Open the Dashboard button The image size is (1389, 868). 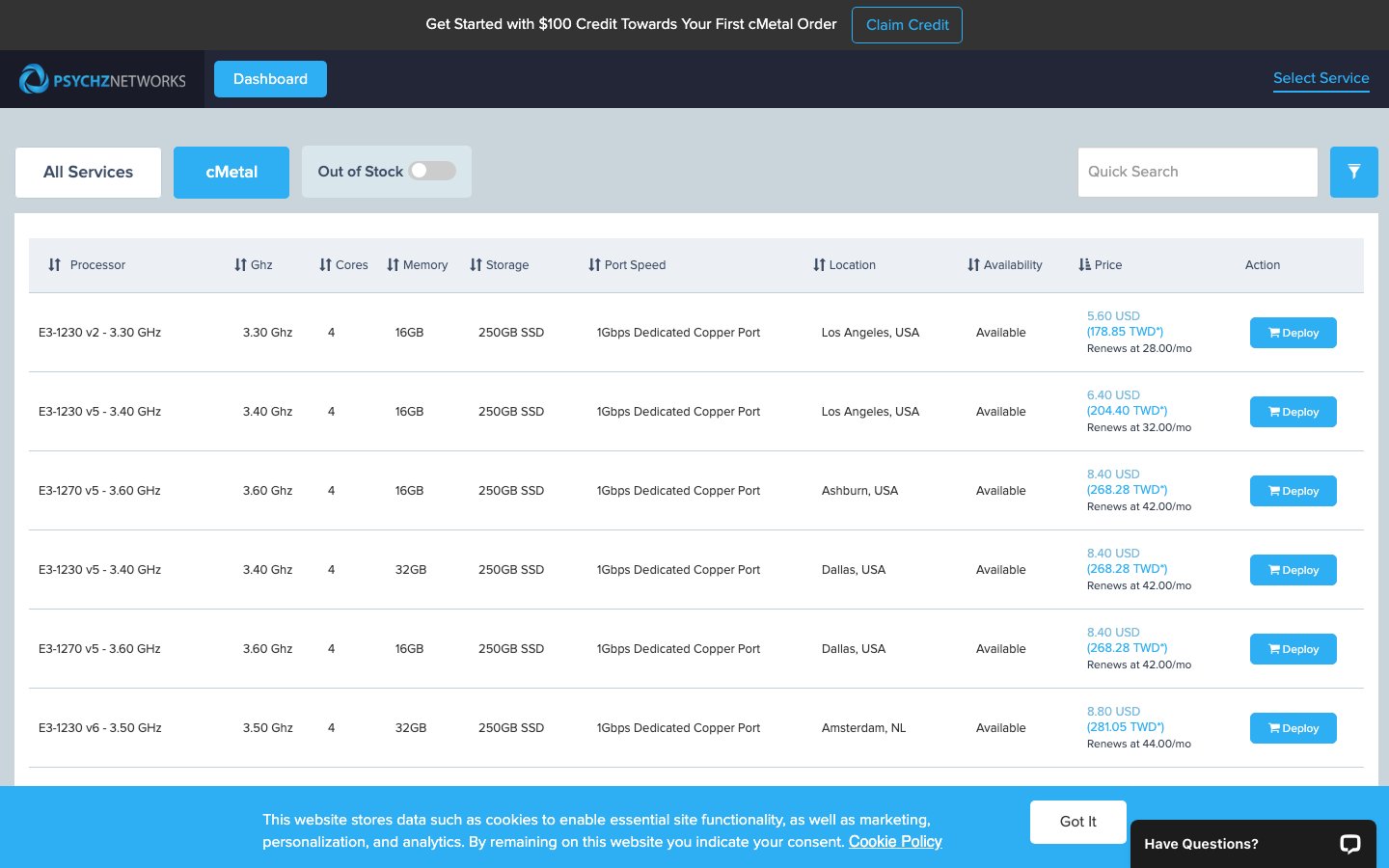point(270,79)
